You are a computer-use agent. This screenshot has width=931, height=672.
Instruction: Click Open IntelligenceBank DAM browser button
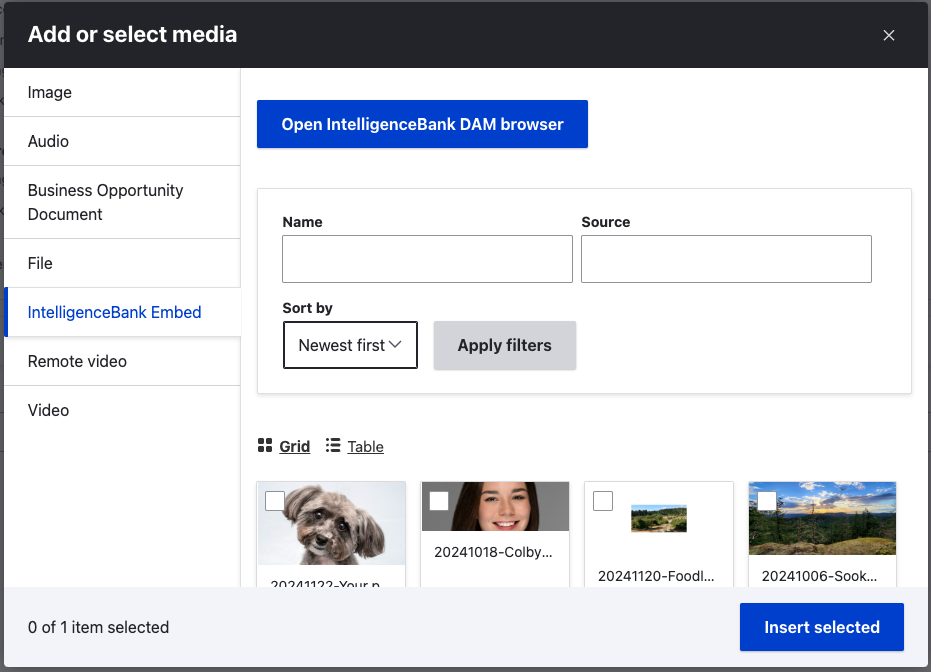click(422, 124)
